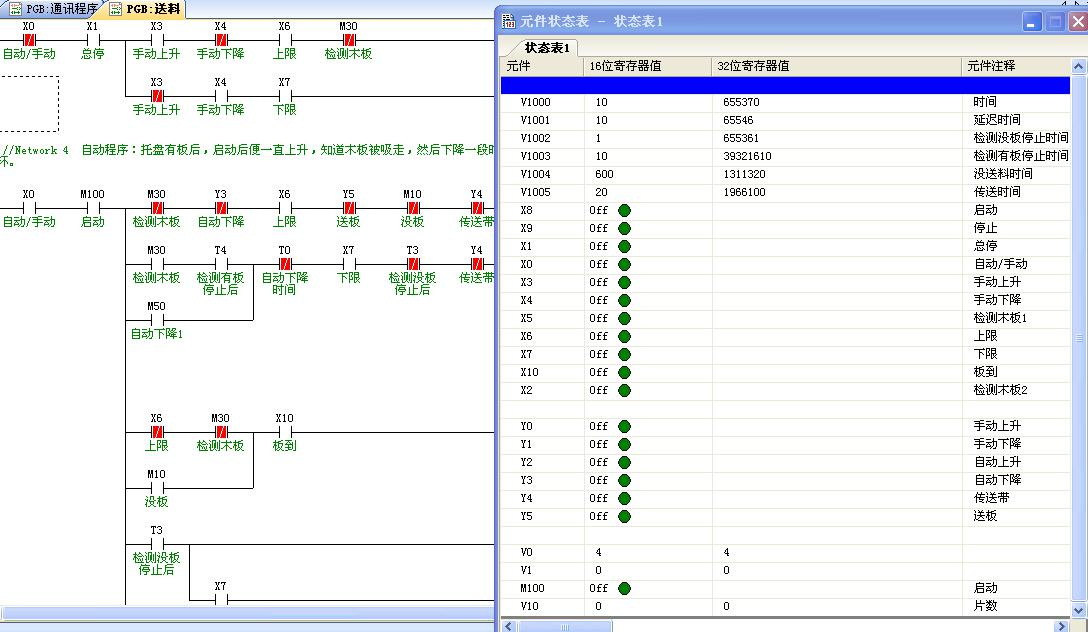Click the 32位寄存器值 column header

click(753, 66)
